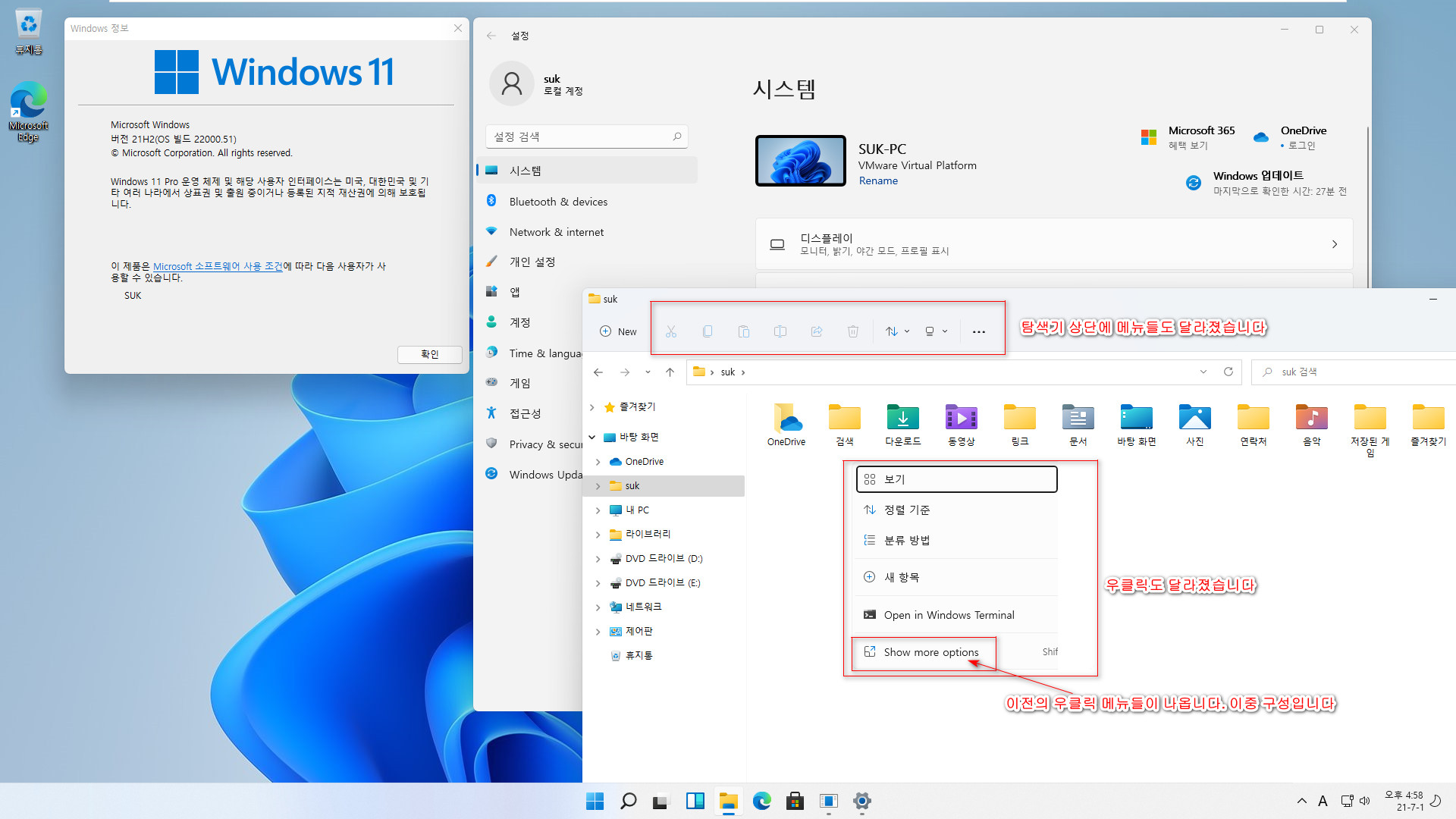Expand the address bar history dropdown
The width and height of the screenshot is (1456, 819).
pyautogui.click(x=1203, y=372)
